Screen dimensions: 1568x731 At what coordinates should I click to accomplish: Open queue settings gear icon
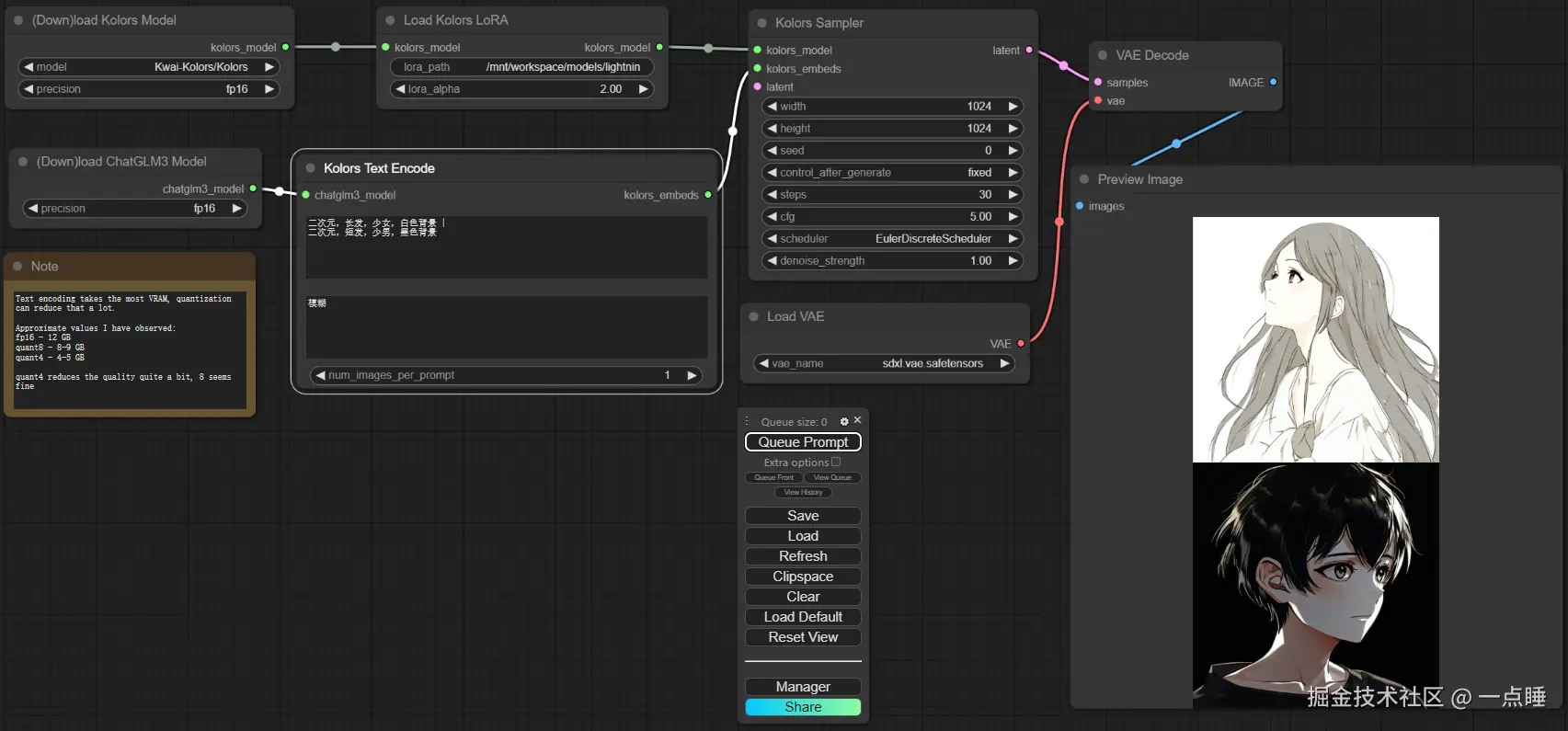844,422
